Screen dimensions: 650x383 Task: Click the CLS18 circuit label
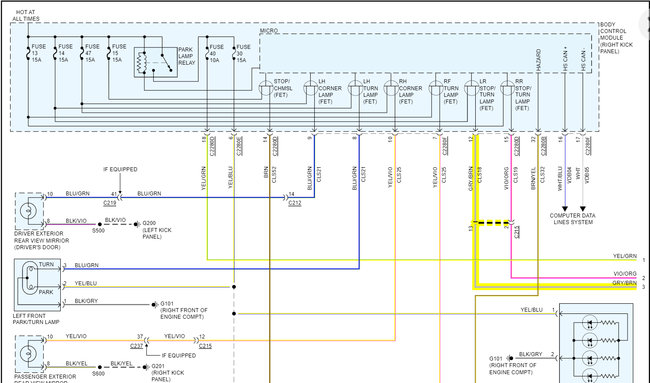click(x=480, y=175)
